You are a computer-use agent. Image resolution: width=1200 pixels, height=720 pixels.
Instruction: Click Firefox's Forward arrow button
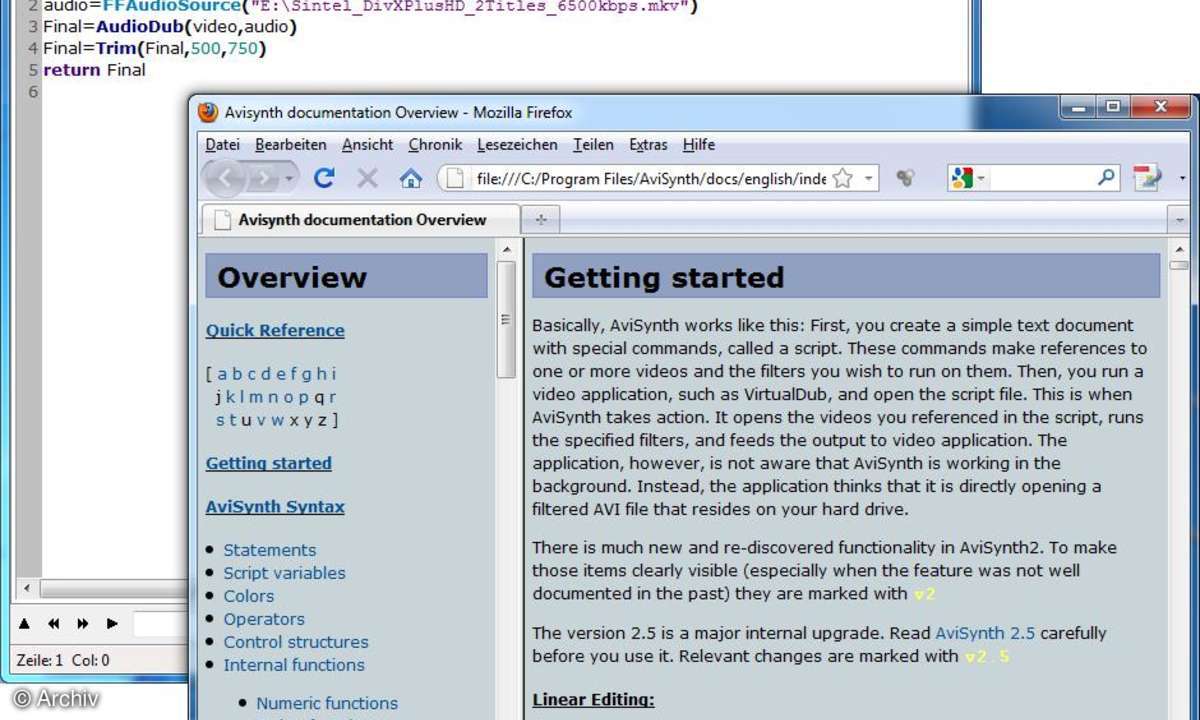click(264, 178)
